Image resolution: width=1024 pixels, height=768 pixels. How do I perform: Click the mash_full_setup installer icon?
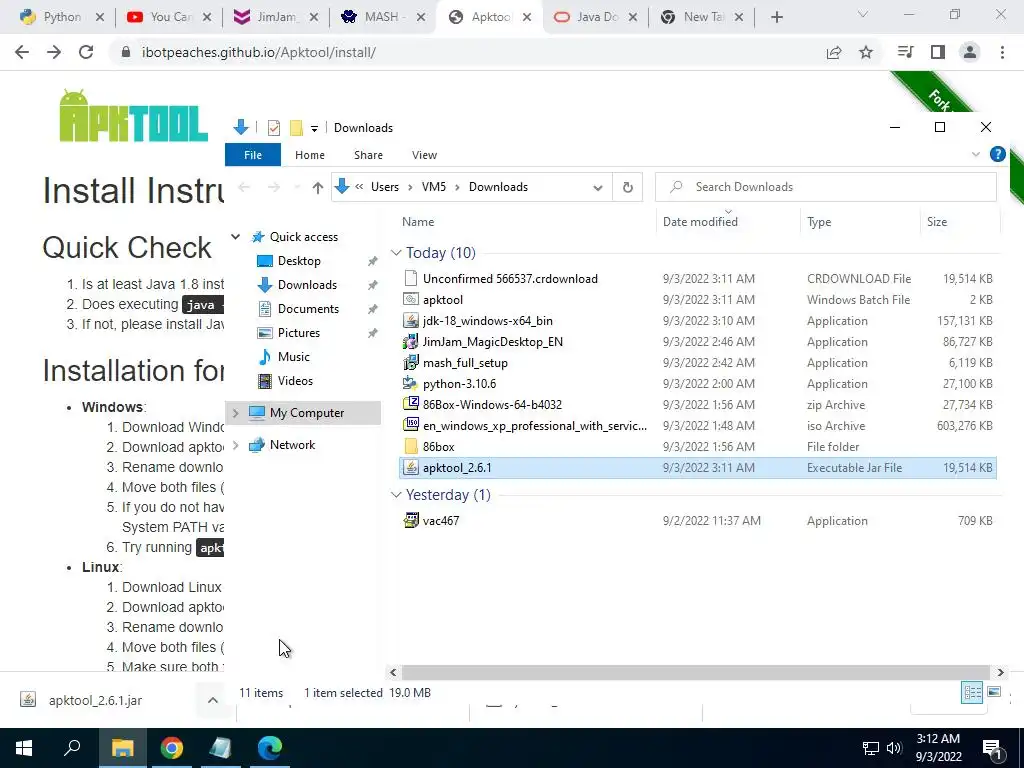point(411,362)
